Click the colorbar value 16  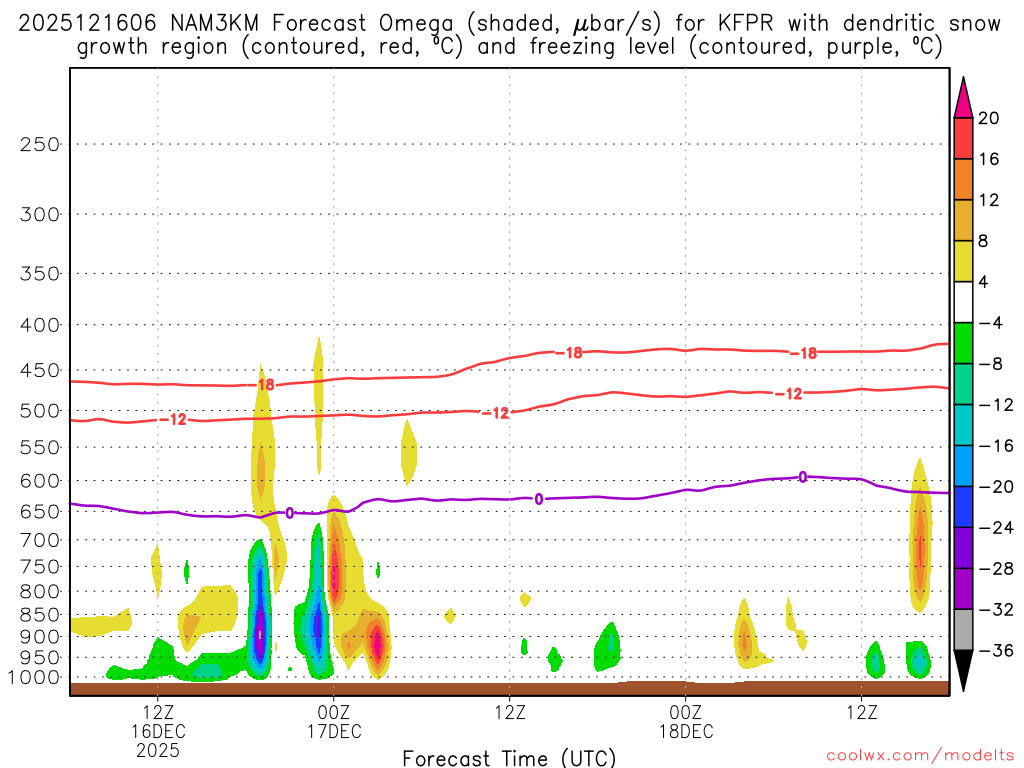(989, 159)
